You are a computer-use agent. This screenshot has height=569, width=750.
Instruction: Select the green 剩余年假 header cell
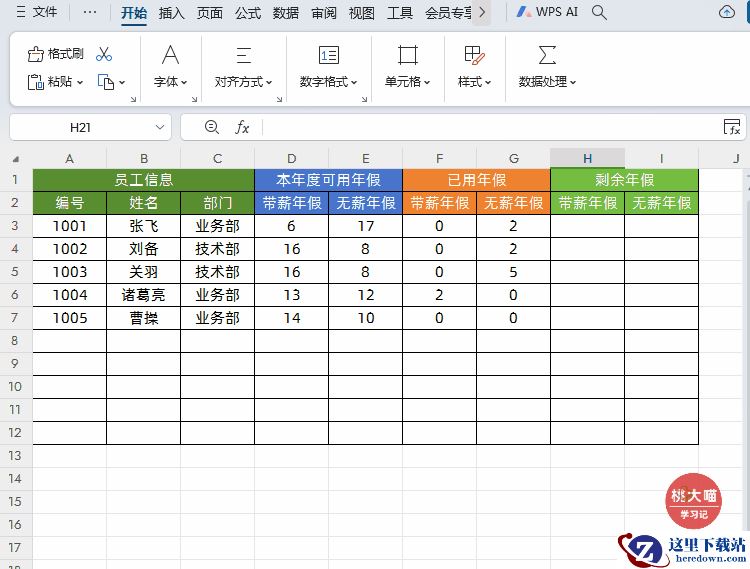point(624,180)
